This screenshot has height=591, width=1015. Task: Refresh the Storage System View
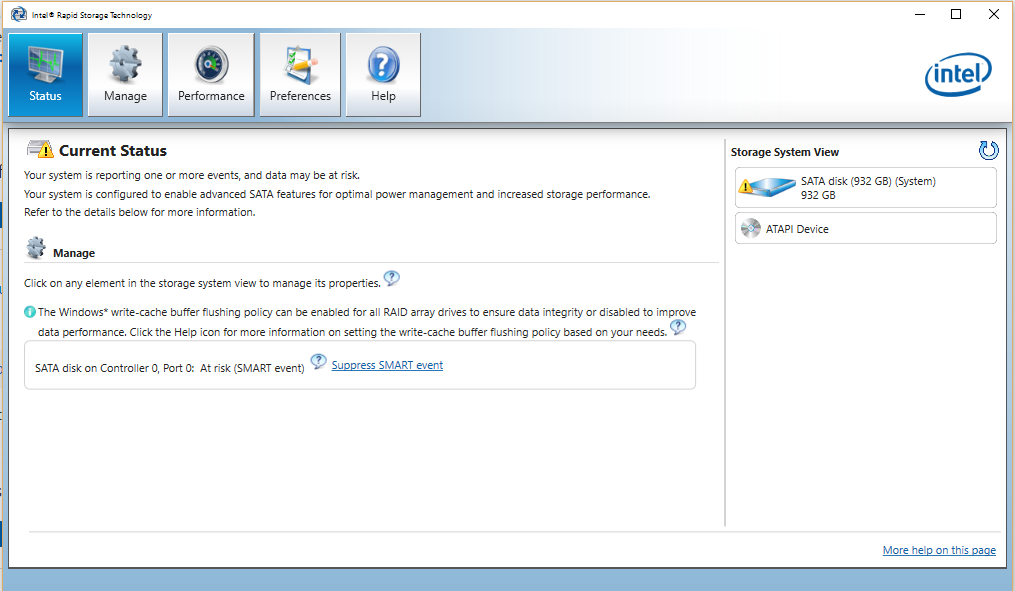tap(988, 151)
